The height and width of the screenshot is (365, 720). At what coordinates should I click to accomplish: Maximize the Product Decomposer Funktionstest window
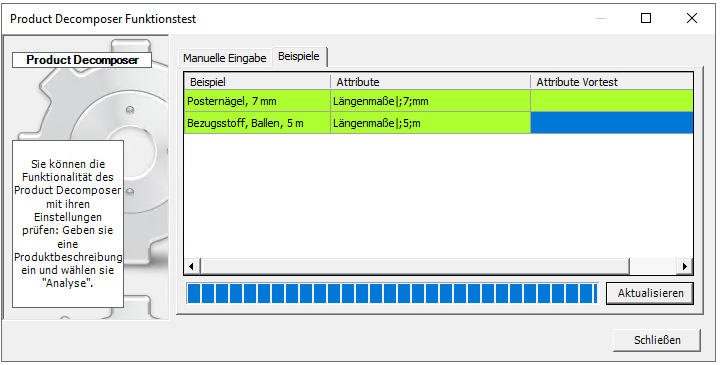tap(646, 18)
